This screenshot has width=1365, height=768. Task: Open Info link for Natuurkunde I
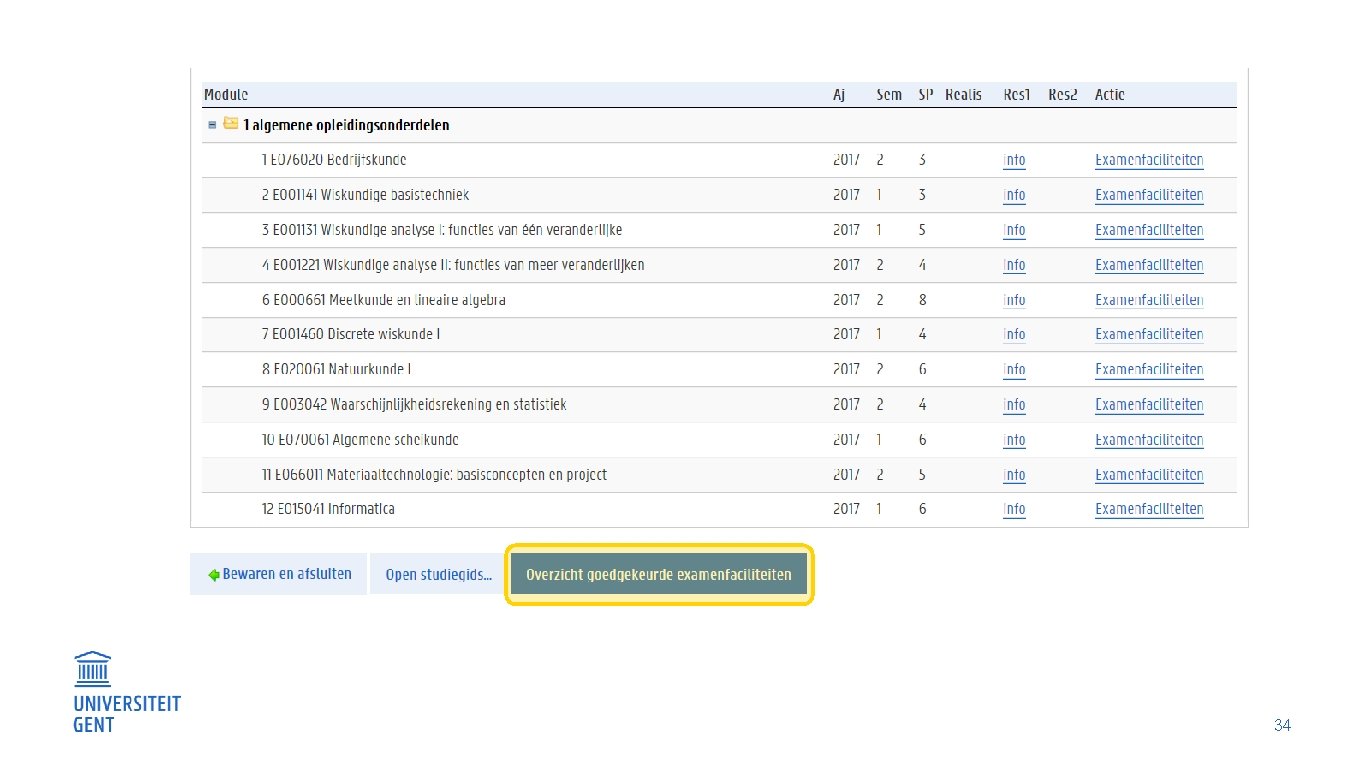1014,369
